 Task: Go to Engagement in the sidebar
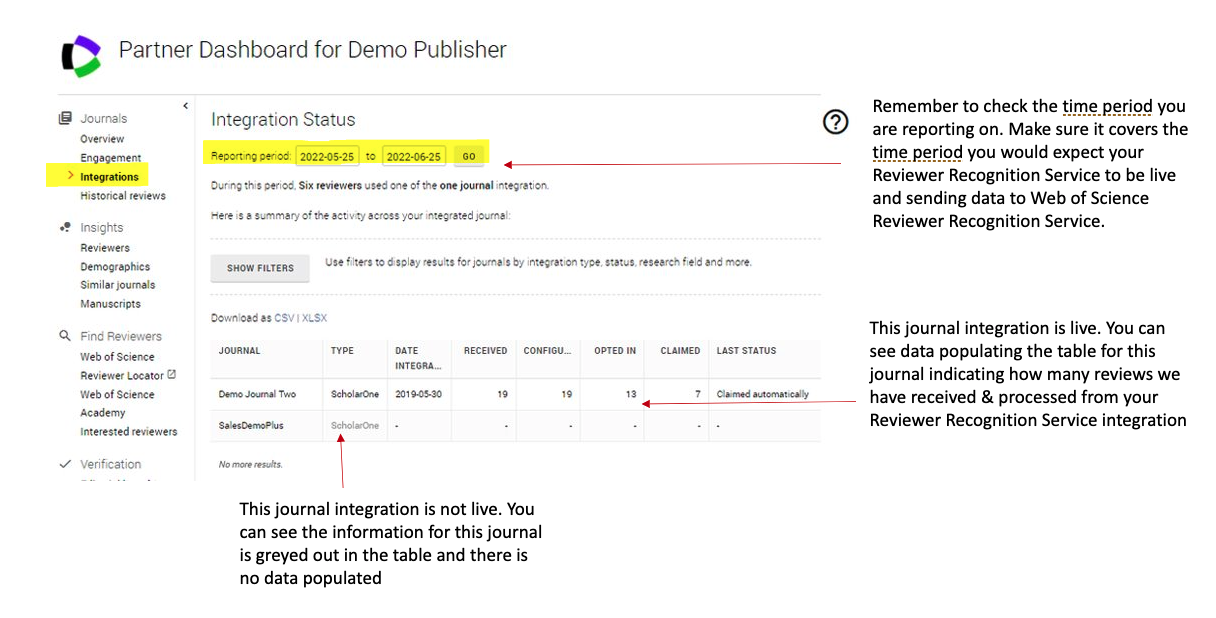point(111,158)
